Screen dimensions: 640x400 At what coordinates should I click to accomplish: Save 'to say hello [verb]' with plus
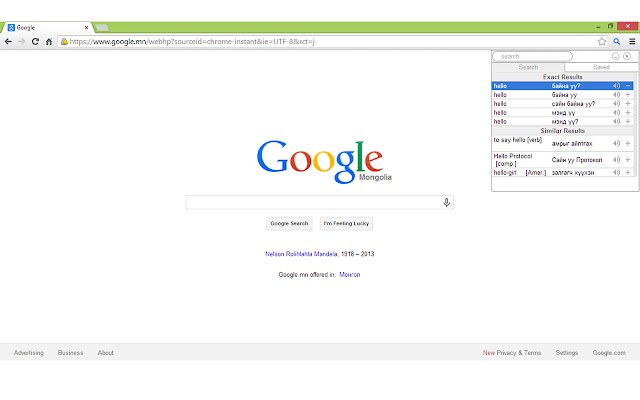click(x=628, y=143)
